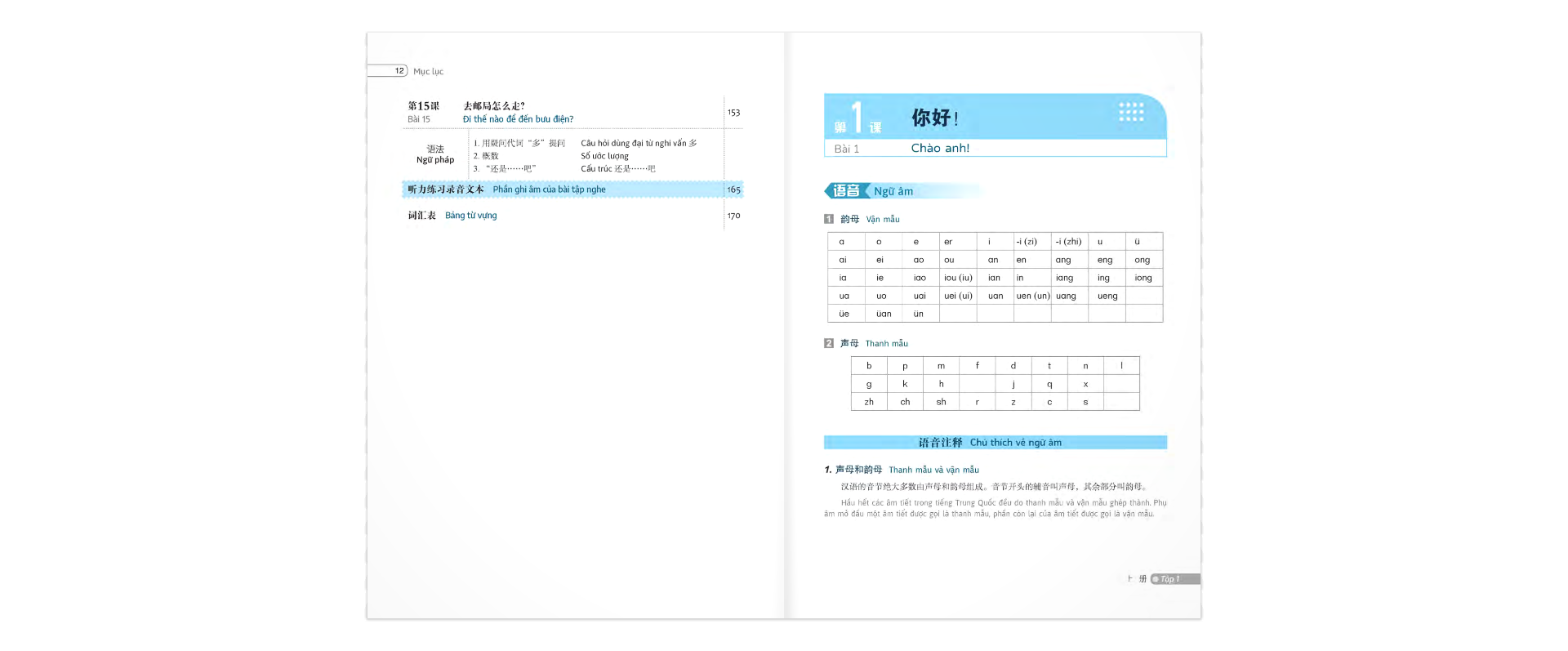
Task: Click the 'iong' cell in finals table
Action: (x=1143, y=278)
